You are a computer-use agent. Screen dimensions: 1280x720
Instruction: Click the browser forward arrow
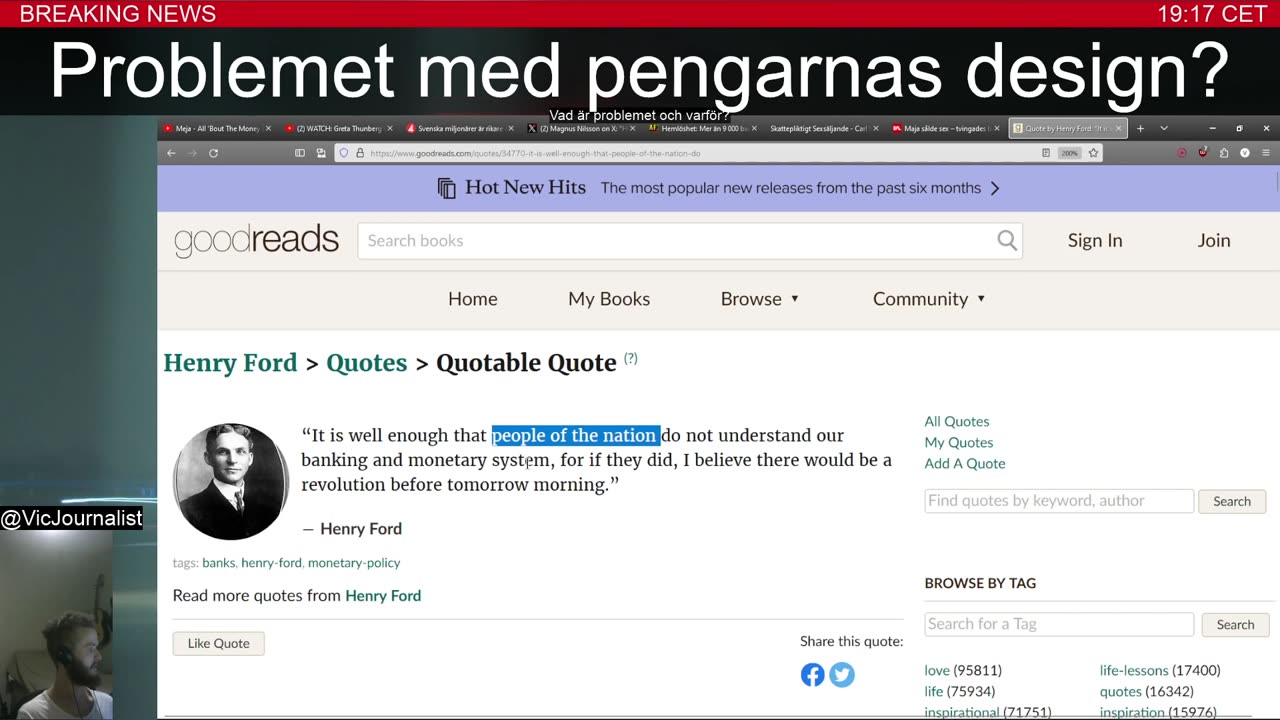coord(192,153)
